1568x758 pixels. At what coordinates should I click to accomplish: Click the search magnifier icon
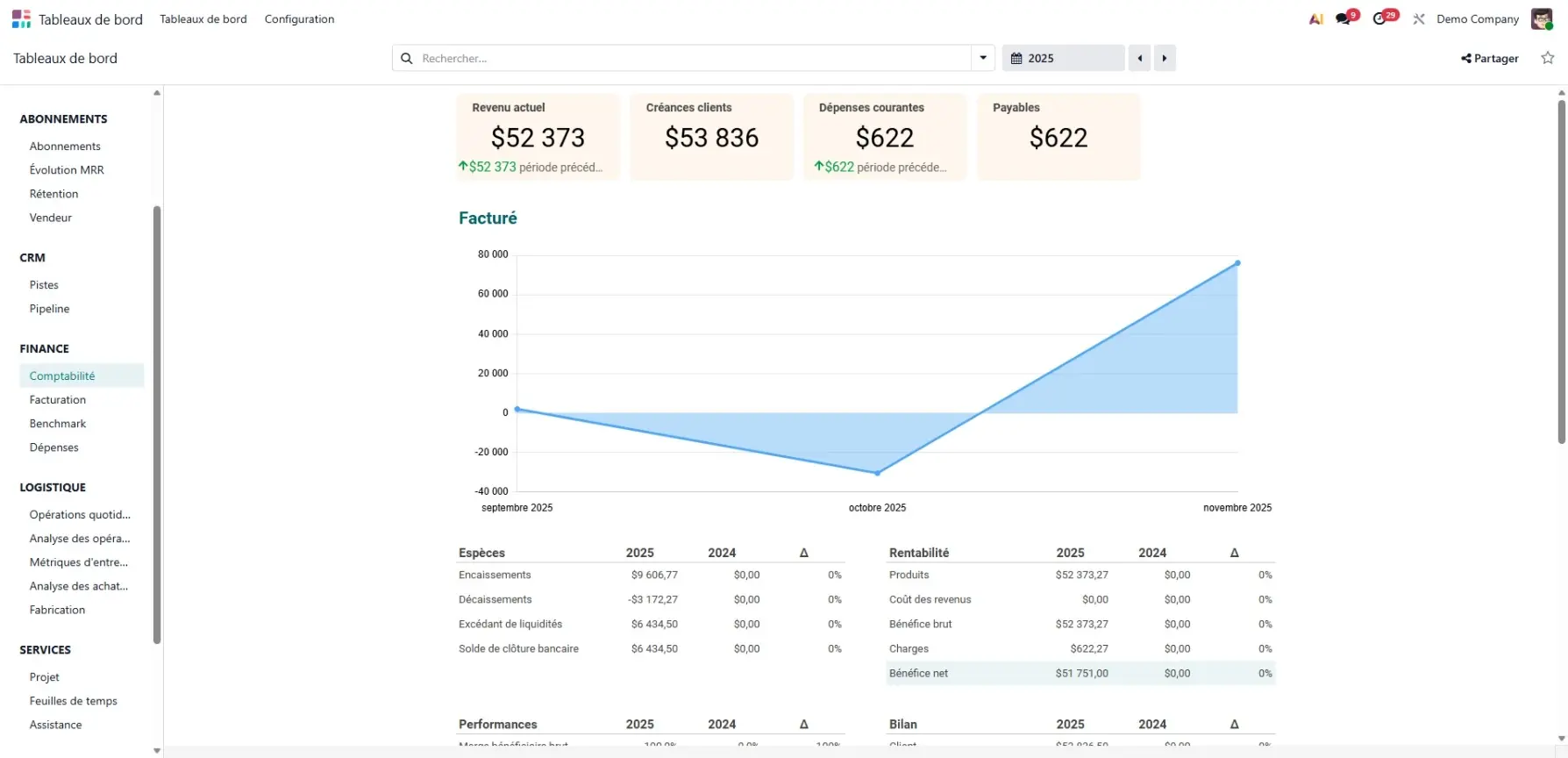(x=407, y=58)
